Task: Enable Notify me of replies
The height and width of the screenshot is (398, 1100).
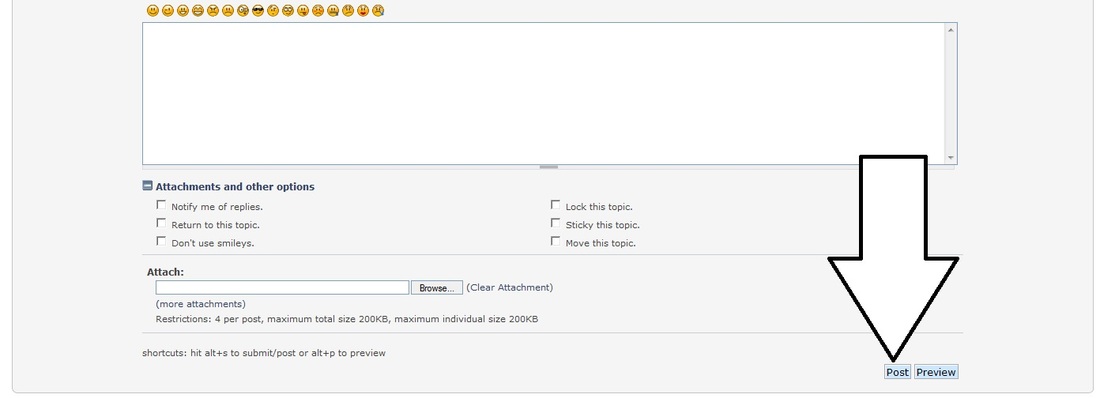Action: (x=161, y=205)
